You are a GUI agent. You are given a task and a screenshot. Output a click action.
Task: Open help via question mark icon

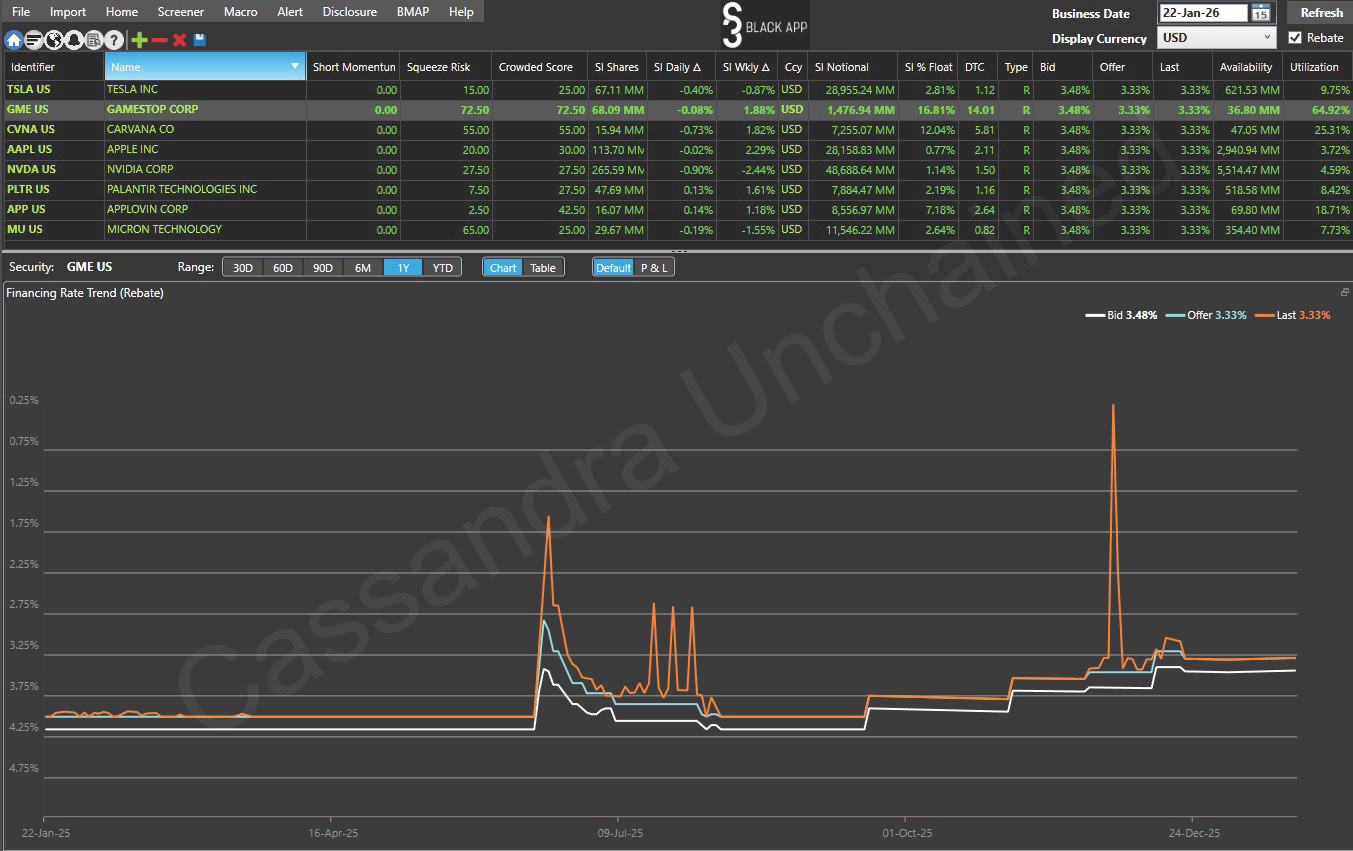tap(114, 40)
